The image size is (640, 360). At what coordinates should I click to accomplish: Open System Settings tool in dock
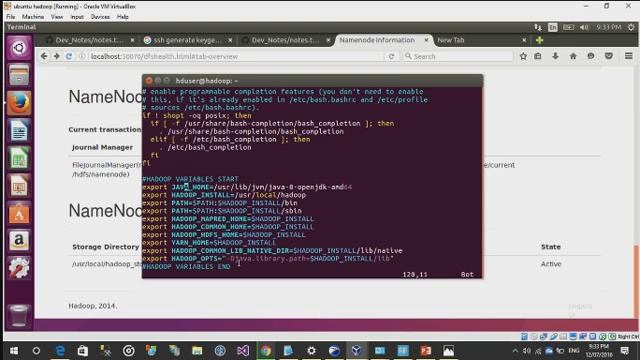click(x=19, y=268)
